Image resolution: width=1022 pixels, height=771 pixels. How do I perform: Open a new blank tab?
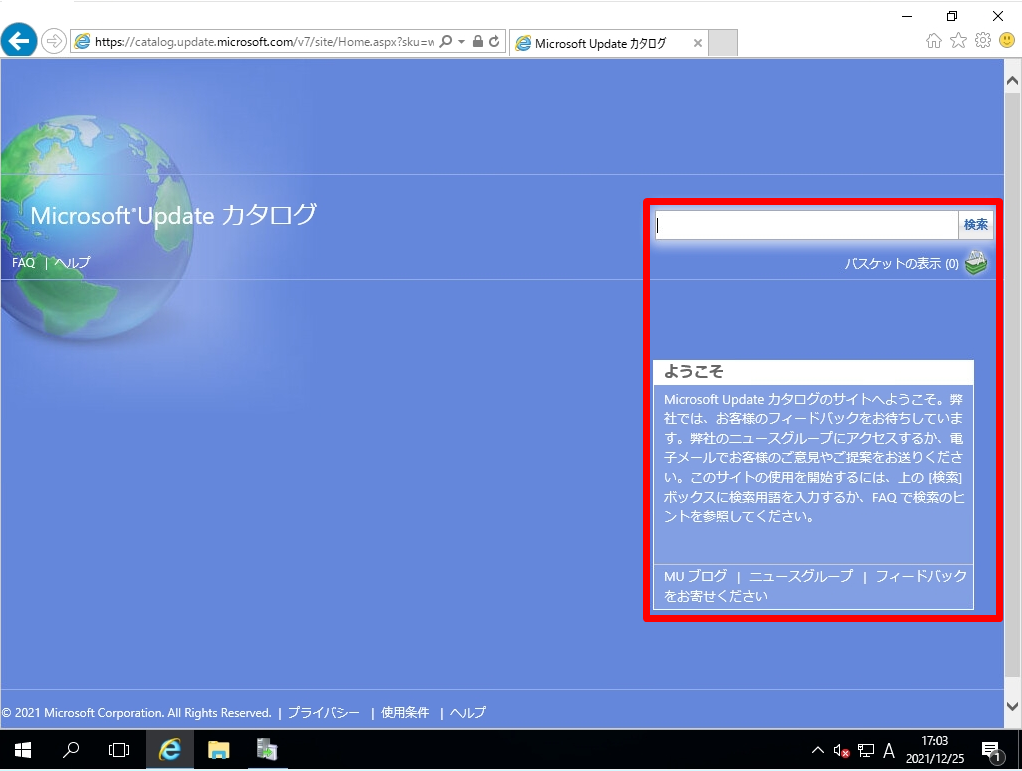[723, 43]
